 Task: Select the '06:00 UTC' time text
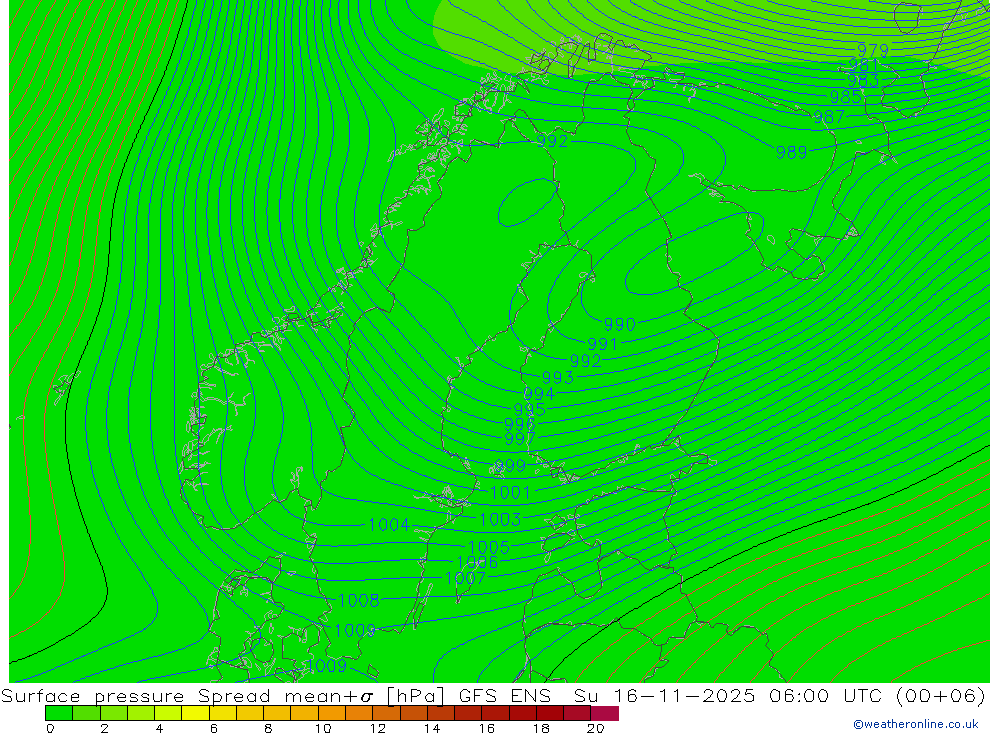825,695
